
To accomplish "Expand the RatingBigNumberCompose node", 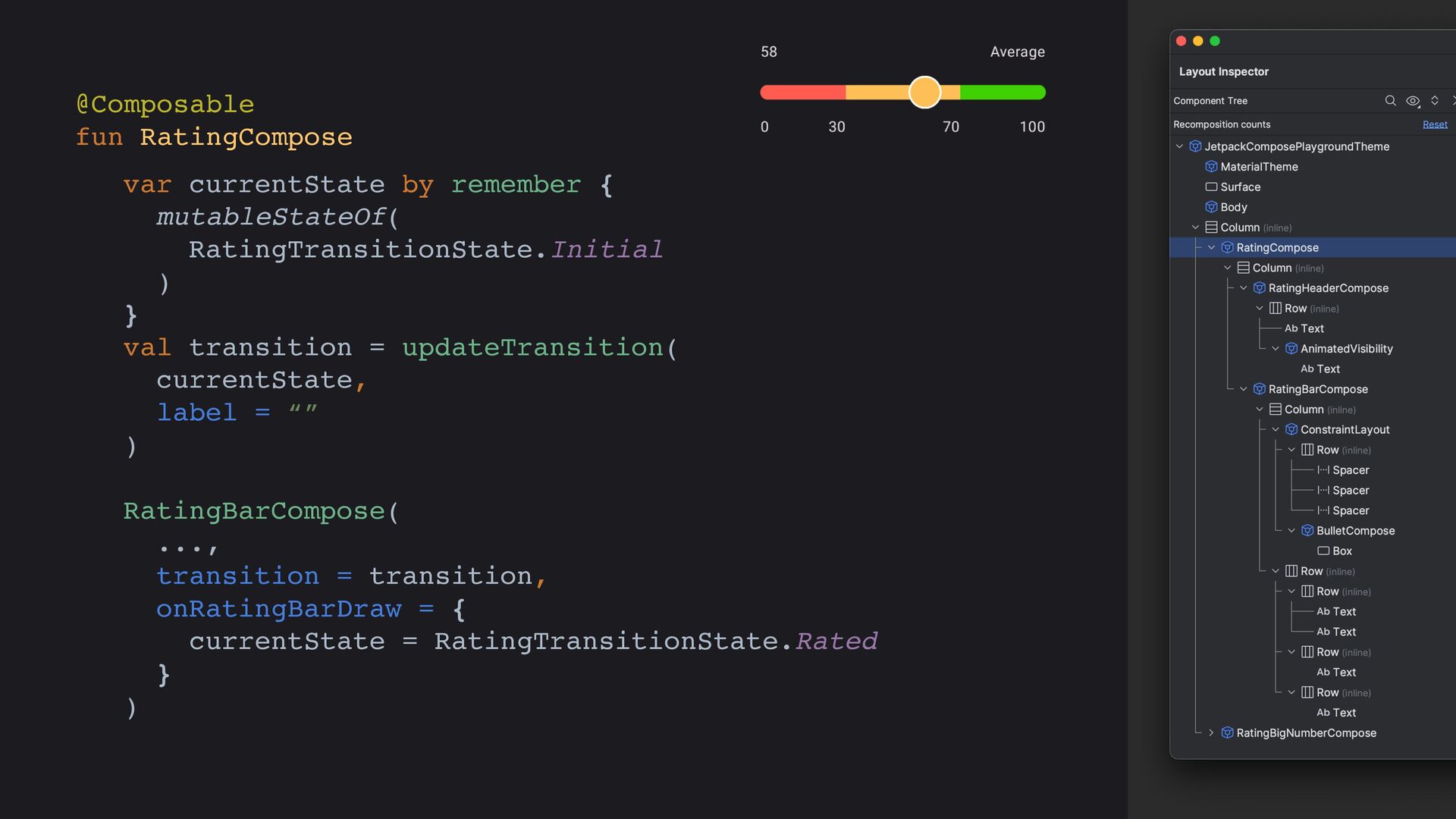I will [1211, 733].
